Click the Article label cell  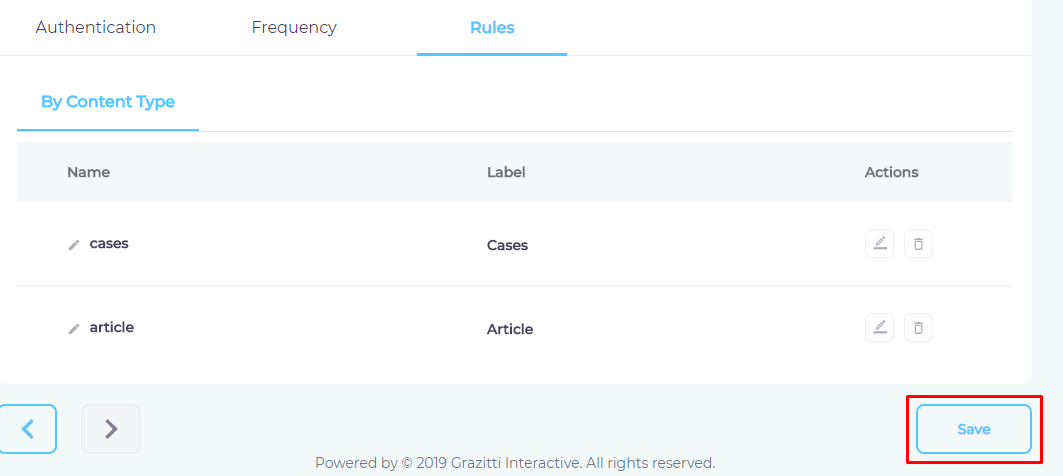[x=510, y=329]
